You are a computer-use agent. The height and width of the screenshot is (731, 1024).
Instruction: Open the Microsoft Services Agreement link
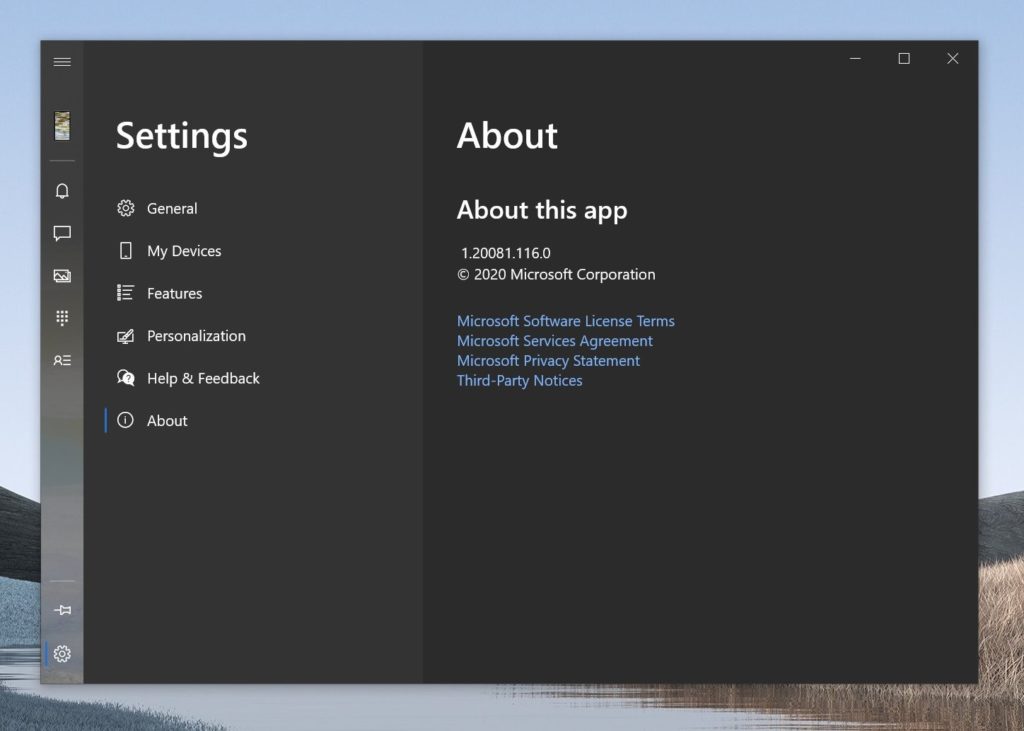coord(554,341)
